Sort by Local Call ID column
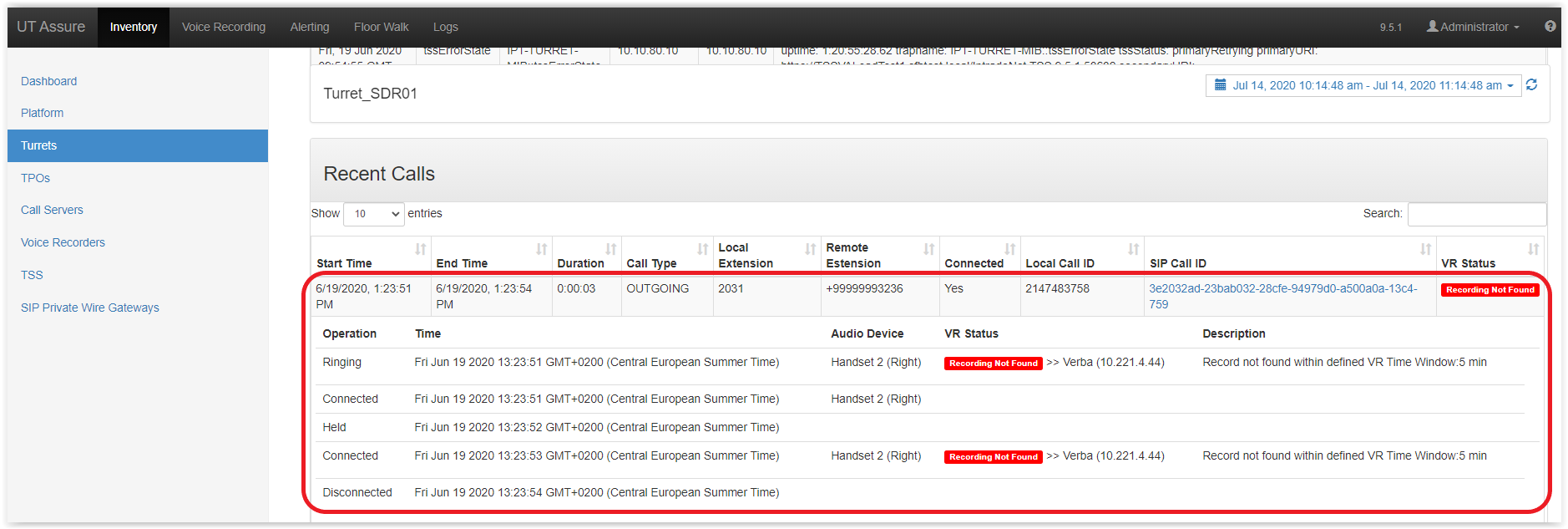Image resolution: width=1568 pixels, height=529 pixels. [x=1082, y=255]
